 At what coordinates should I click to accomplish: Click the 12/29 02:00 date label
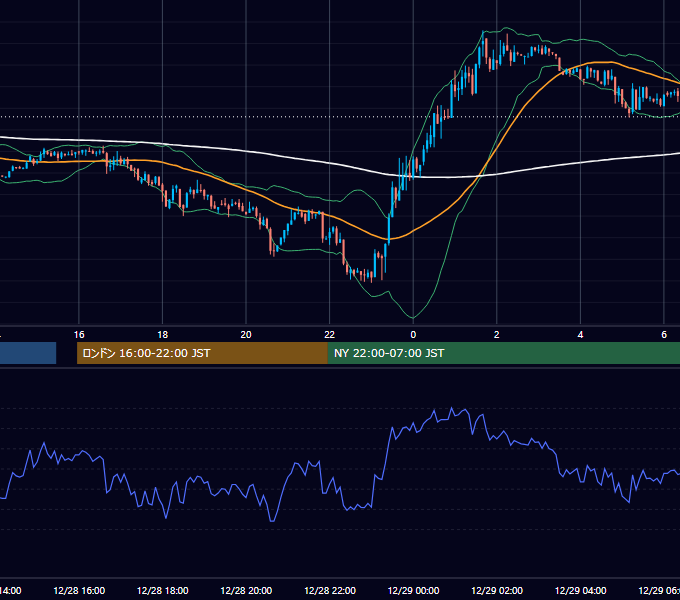click(x=497, y=591)
